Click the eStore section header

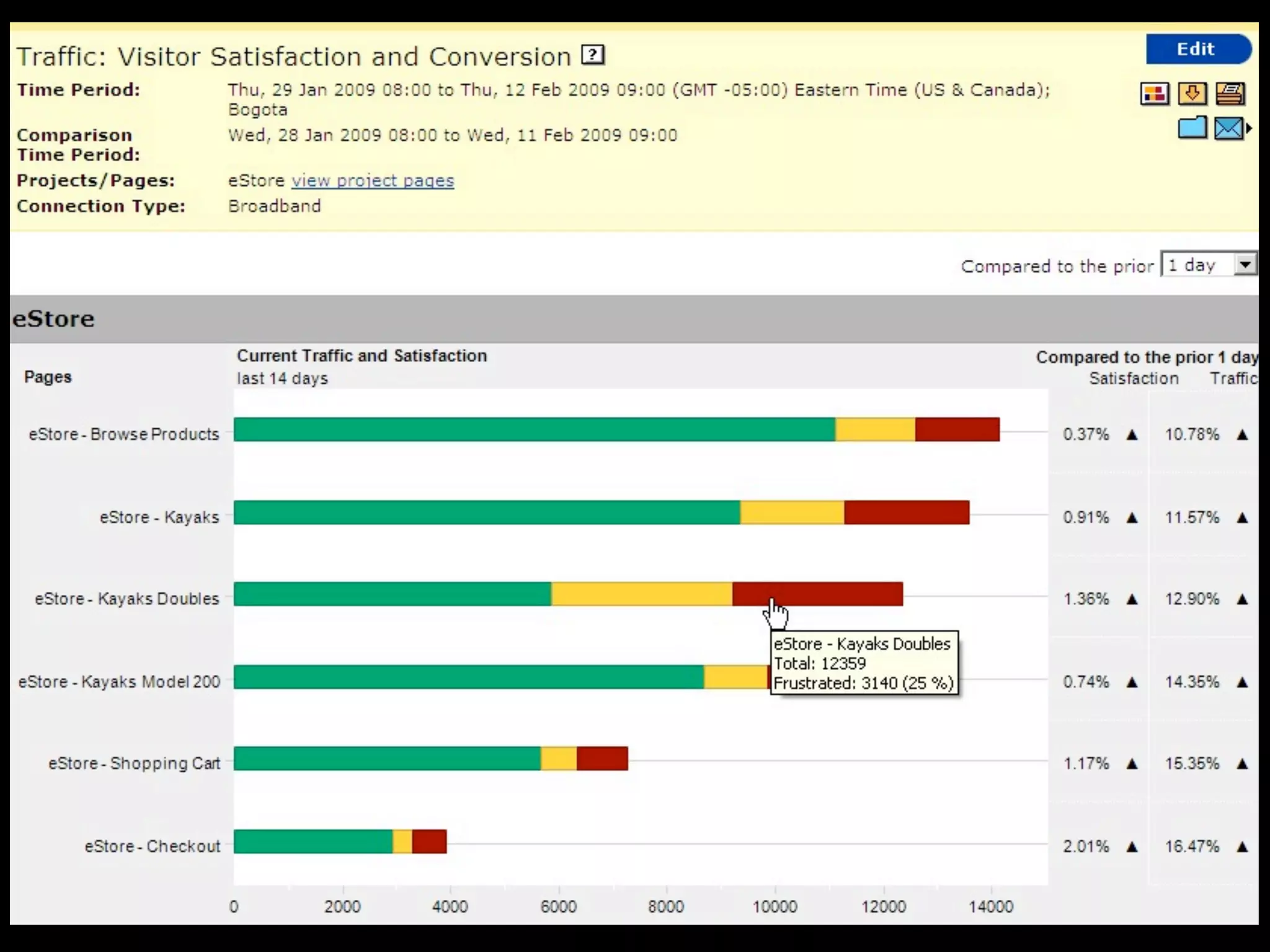pos(53,319)
